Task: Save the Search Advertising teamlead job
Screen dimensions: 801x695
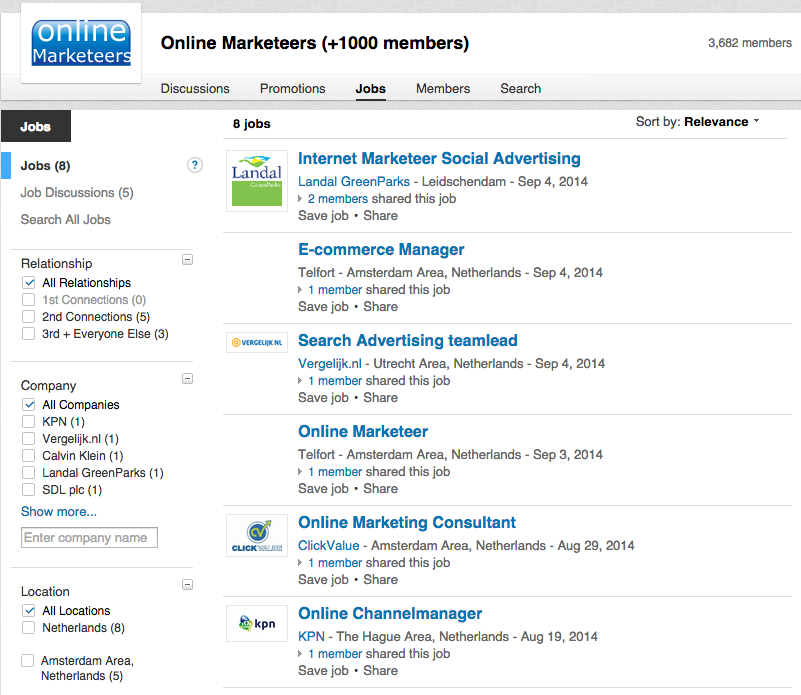Action: coord(323,398)
